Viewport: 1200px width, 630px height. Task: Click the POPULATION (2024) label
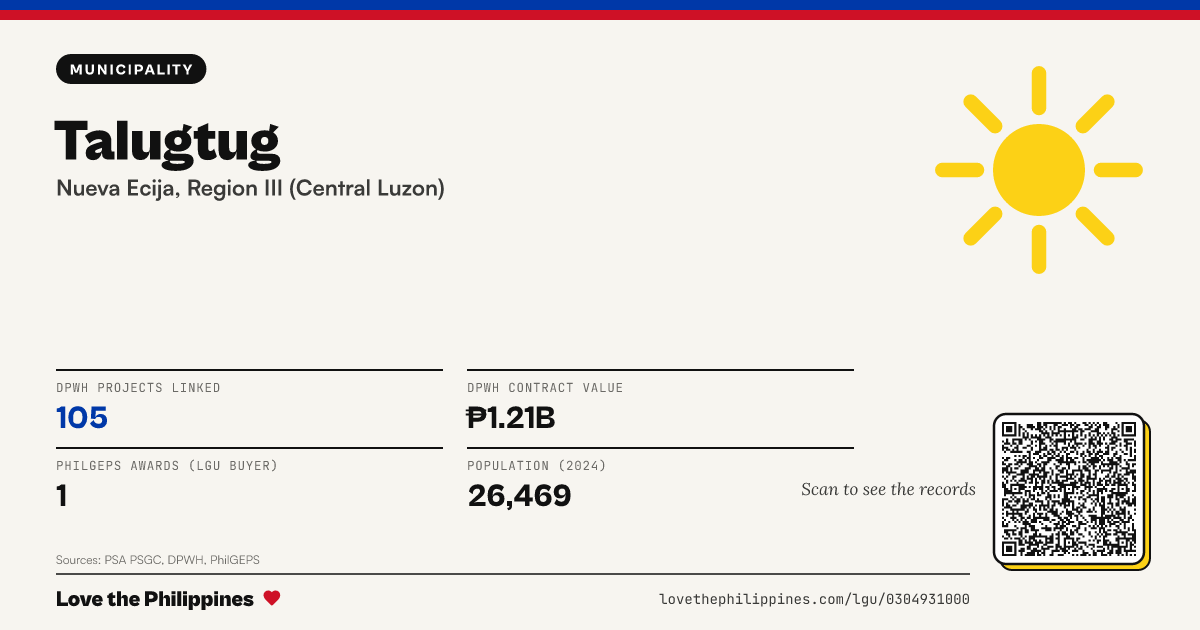(x=537, y=466)
